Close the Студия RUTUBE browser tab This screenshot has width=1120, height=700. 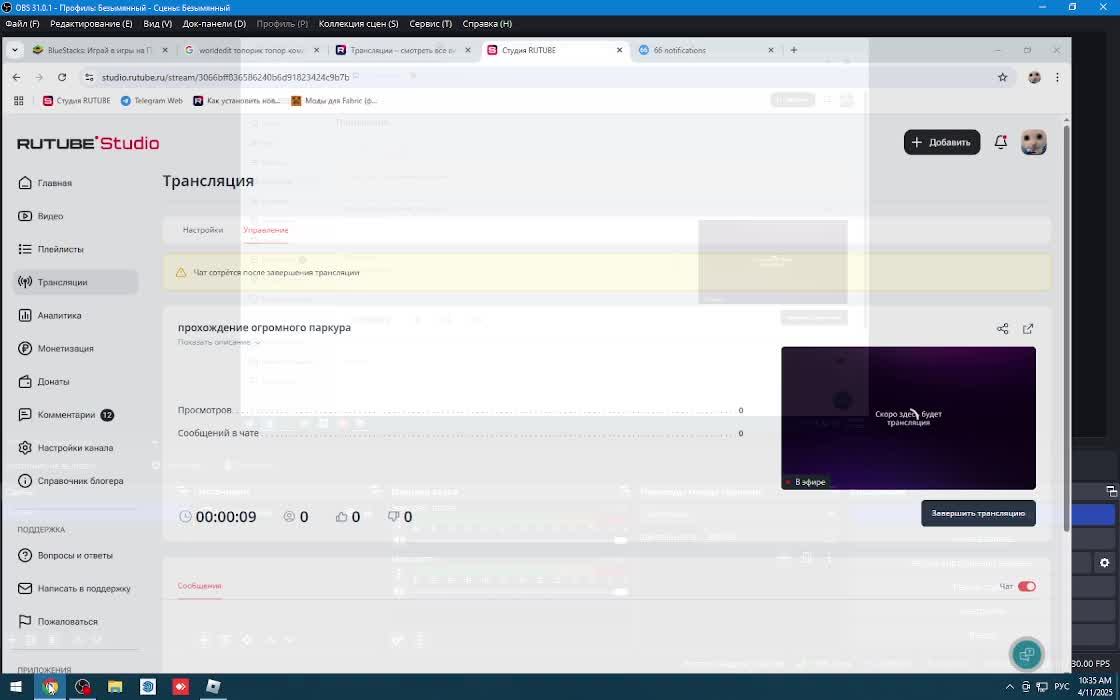pos(619,50)
